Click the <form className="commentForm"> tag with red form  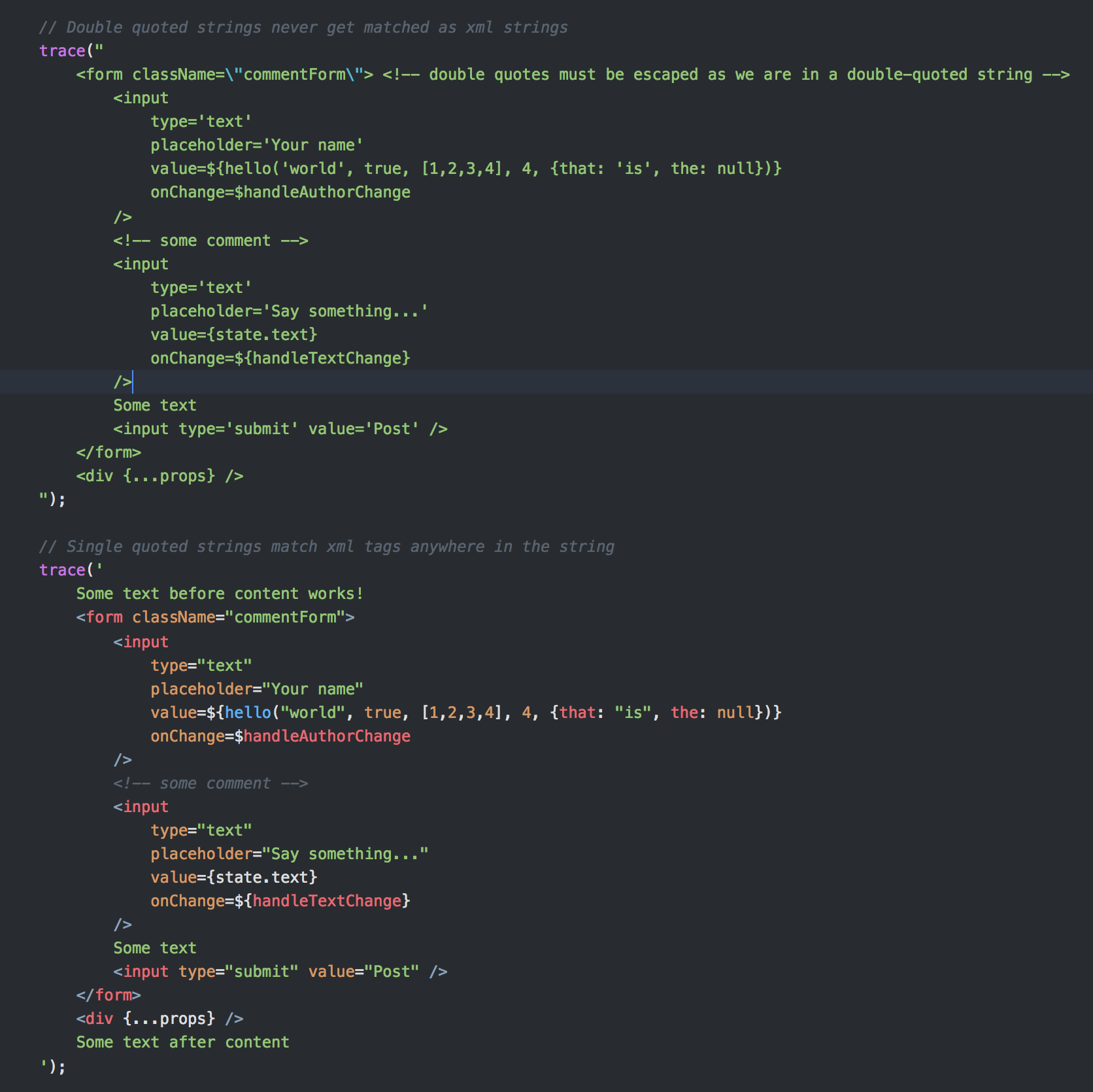(215, 617)
